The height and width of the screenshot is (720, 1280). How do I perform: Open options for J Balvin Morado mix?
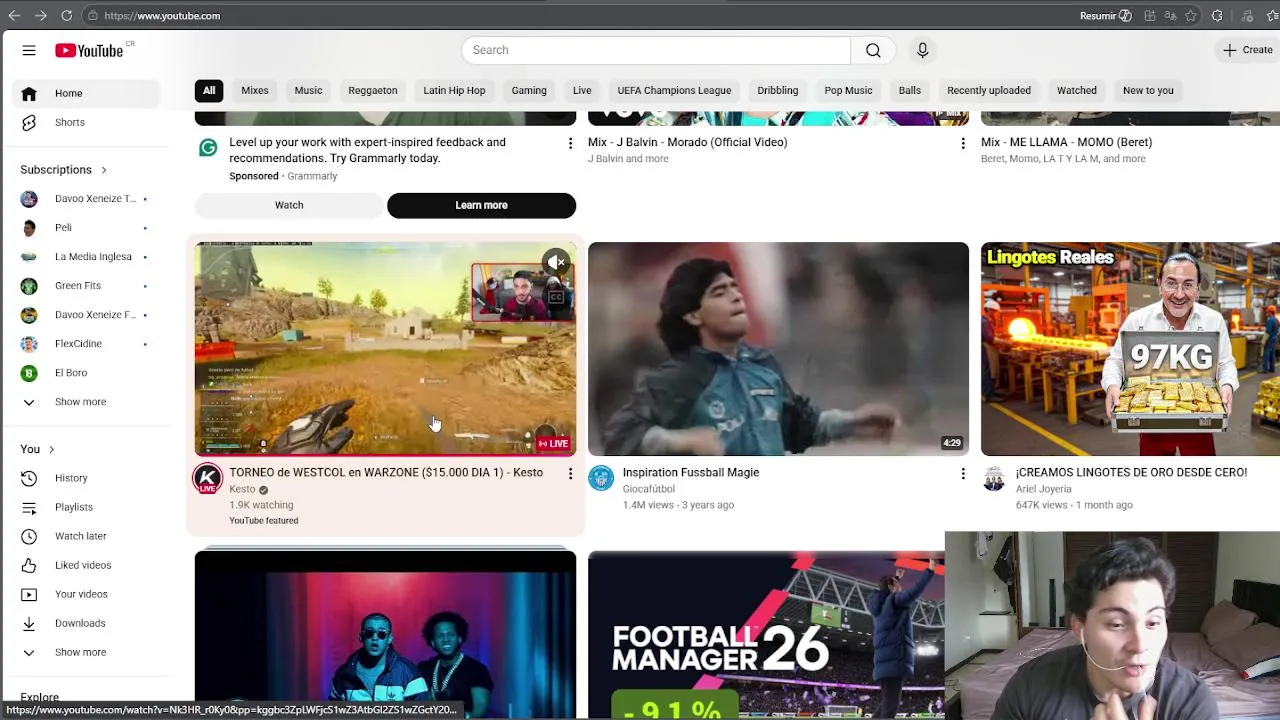pyautogui.click(x=963, y=144)
